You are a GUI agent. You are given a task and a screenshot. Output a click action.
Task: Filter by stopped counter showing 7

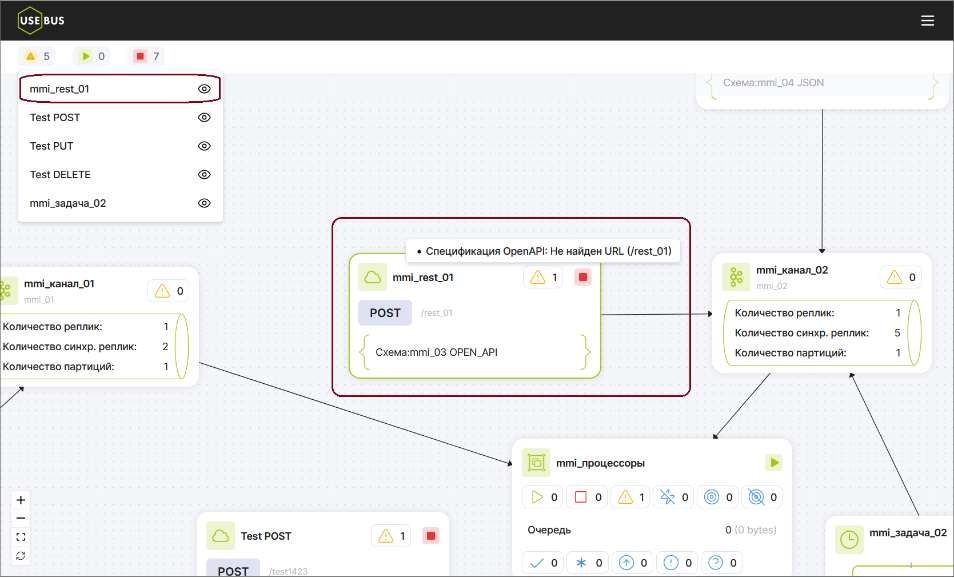point(147,56)
